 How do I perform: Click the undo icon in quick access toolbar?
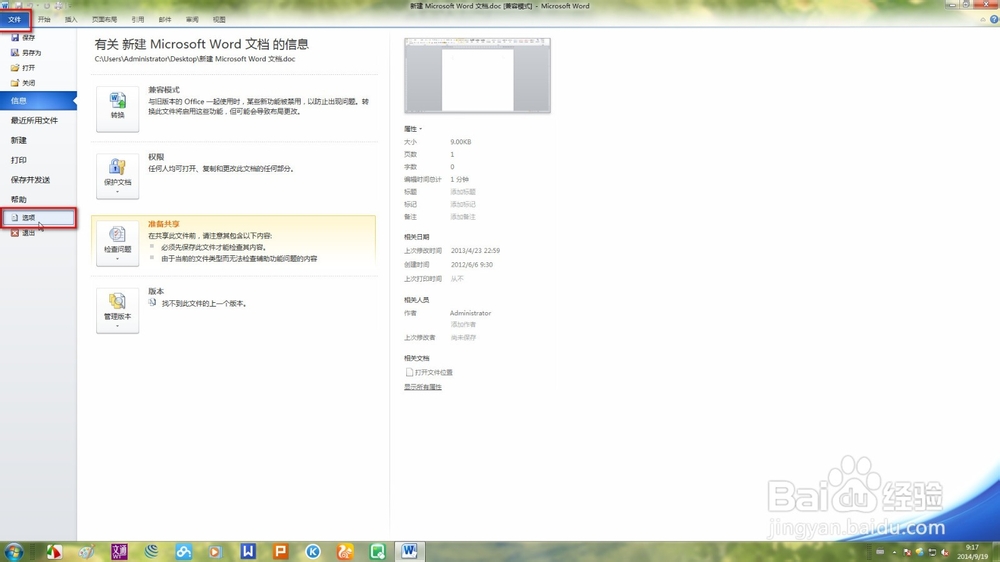tap(30, 6)
